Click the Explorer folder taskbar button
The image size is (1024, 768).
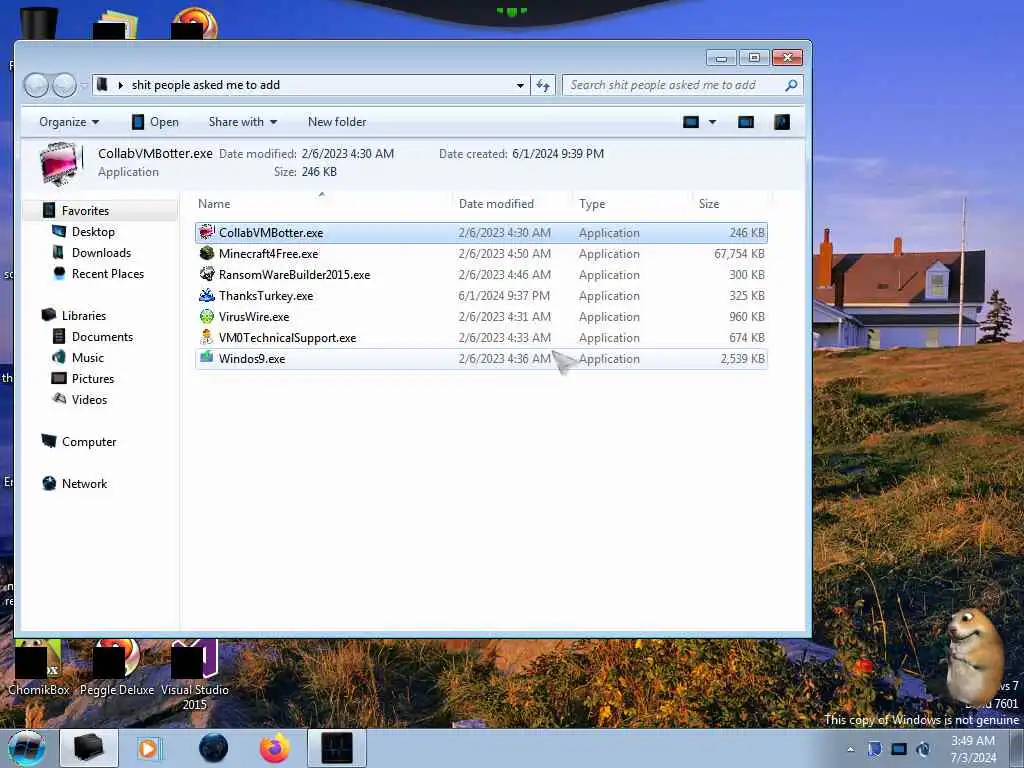click(89, 748)
